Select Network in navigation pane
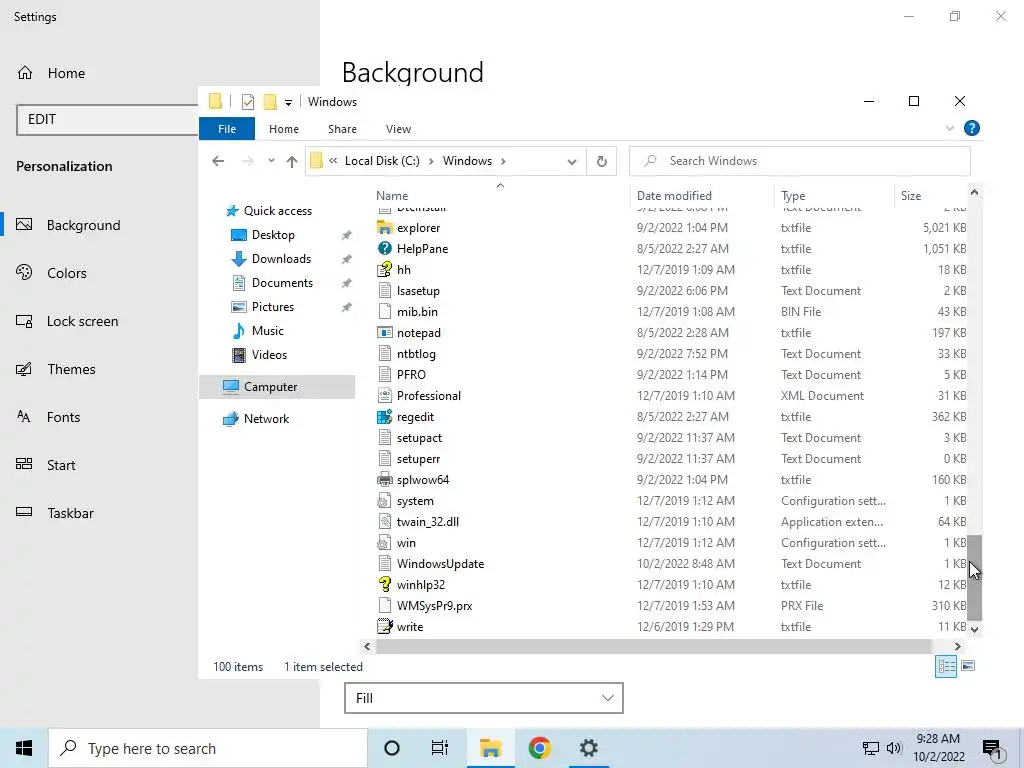The width and height of the screenshot is (1024, 768). 266,419
